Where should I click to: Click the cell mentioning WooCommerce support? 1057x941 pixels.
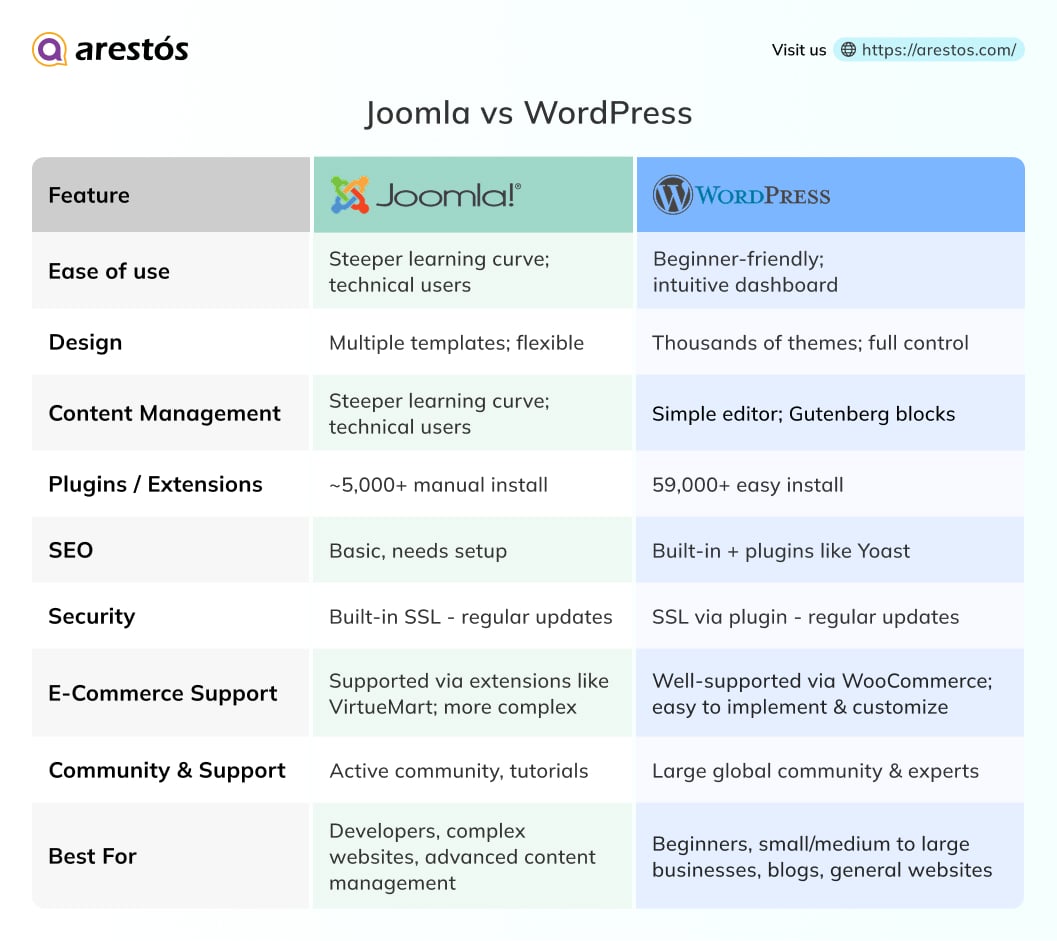click(x=830, y=693)
